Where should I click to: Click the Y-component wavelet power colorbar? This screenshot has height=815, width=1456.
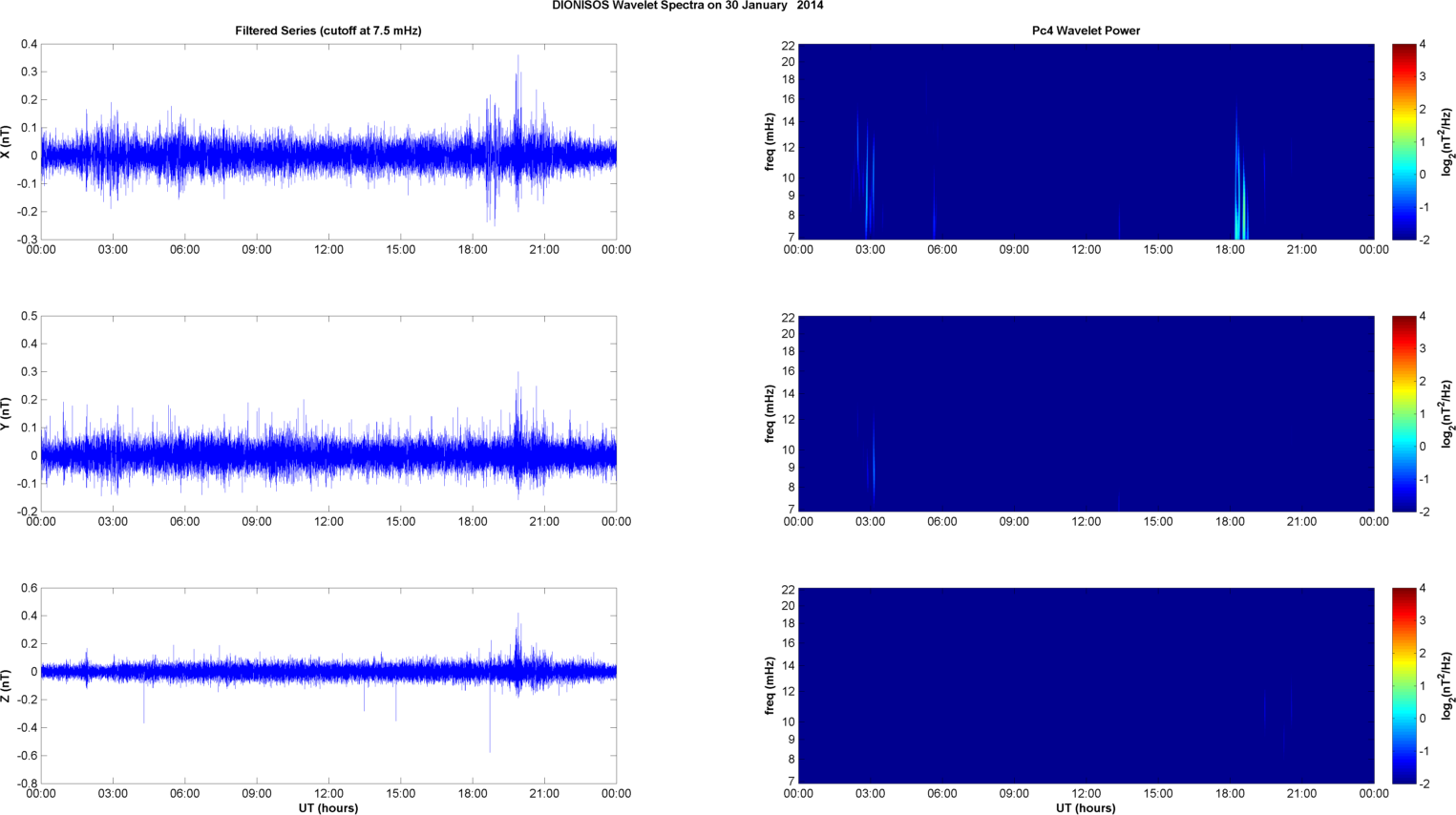pos(1403,413)
